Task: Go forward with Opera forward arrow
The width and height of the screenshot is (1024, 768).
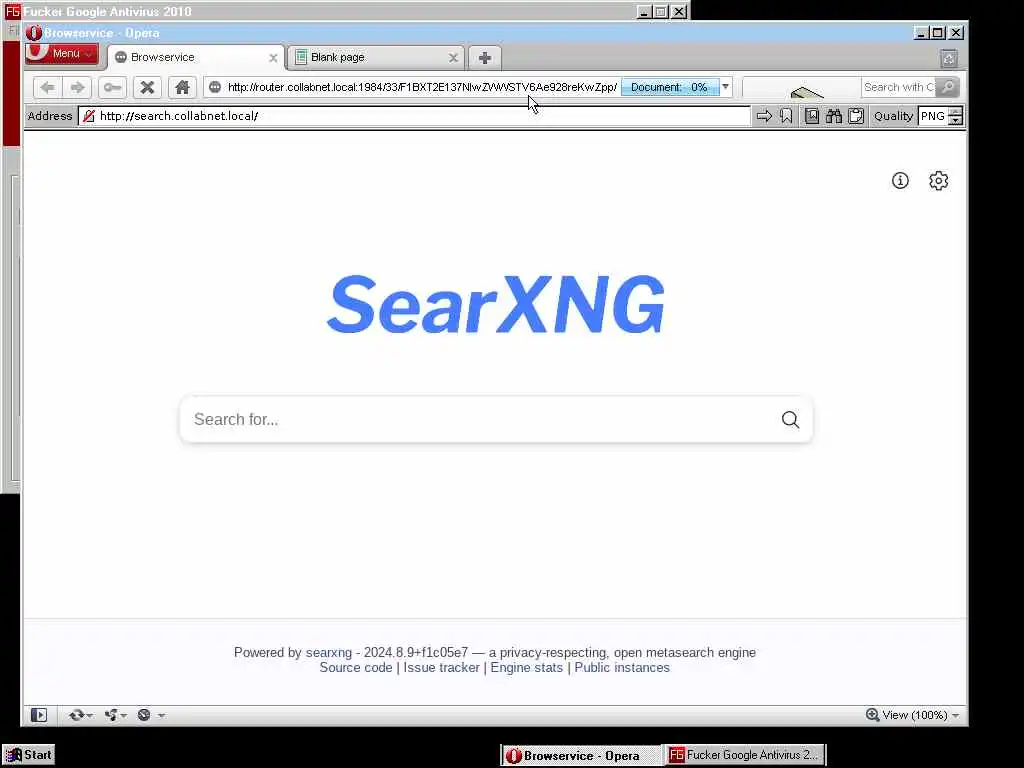Action: (x=77, y=87)
